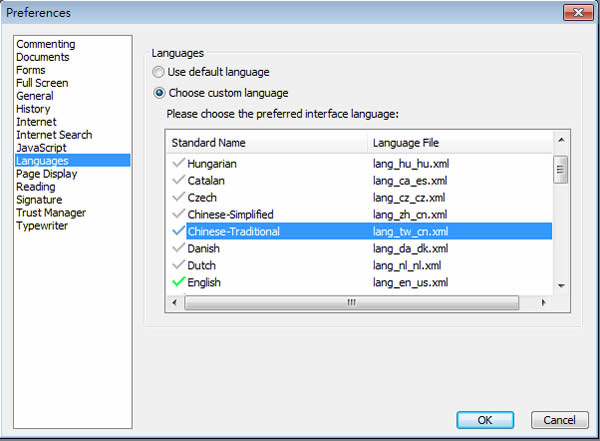Click lang_nl_nl.xml file cell
The height and width of the screenshot is (441, 600).
pyautogui.click(x=407, y=265)
